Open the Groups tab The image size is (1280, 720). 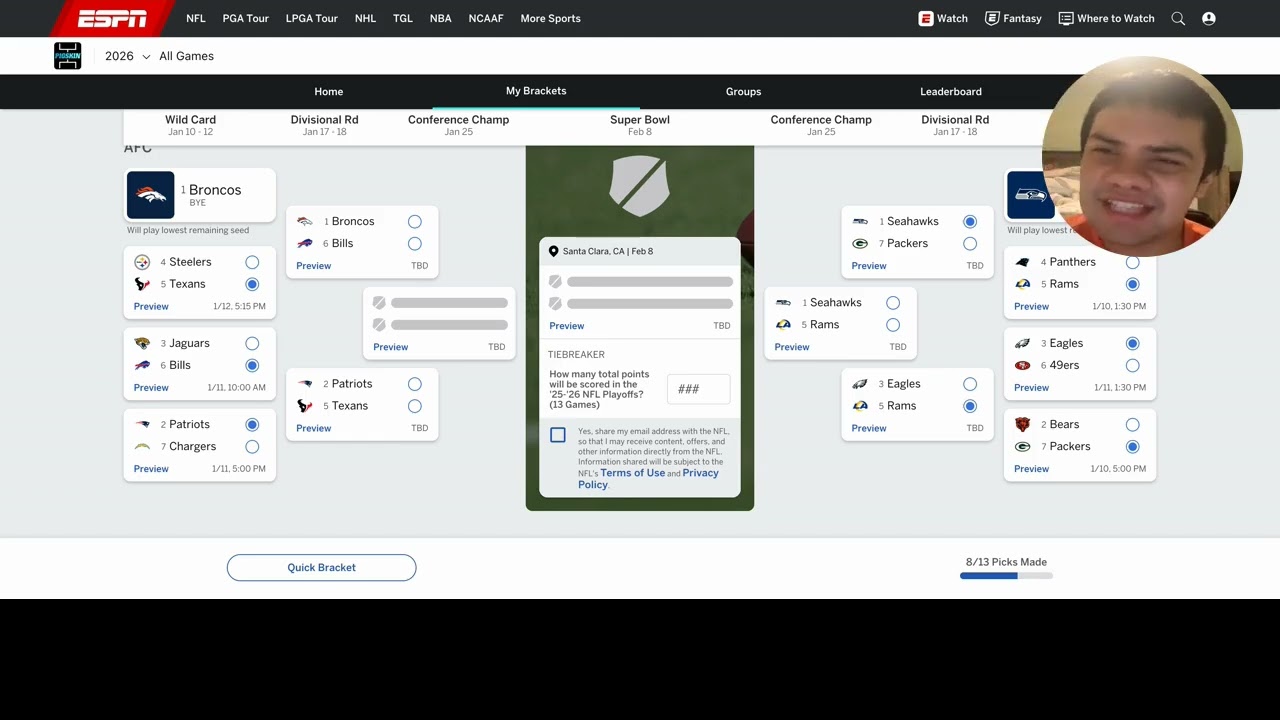[743, 91]
